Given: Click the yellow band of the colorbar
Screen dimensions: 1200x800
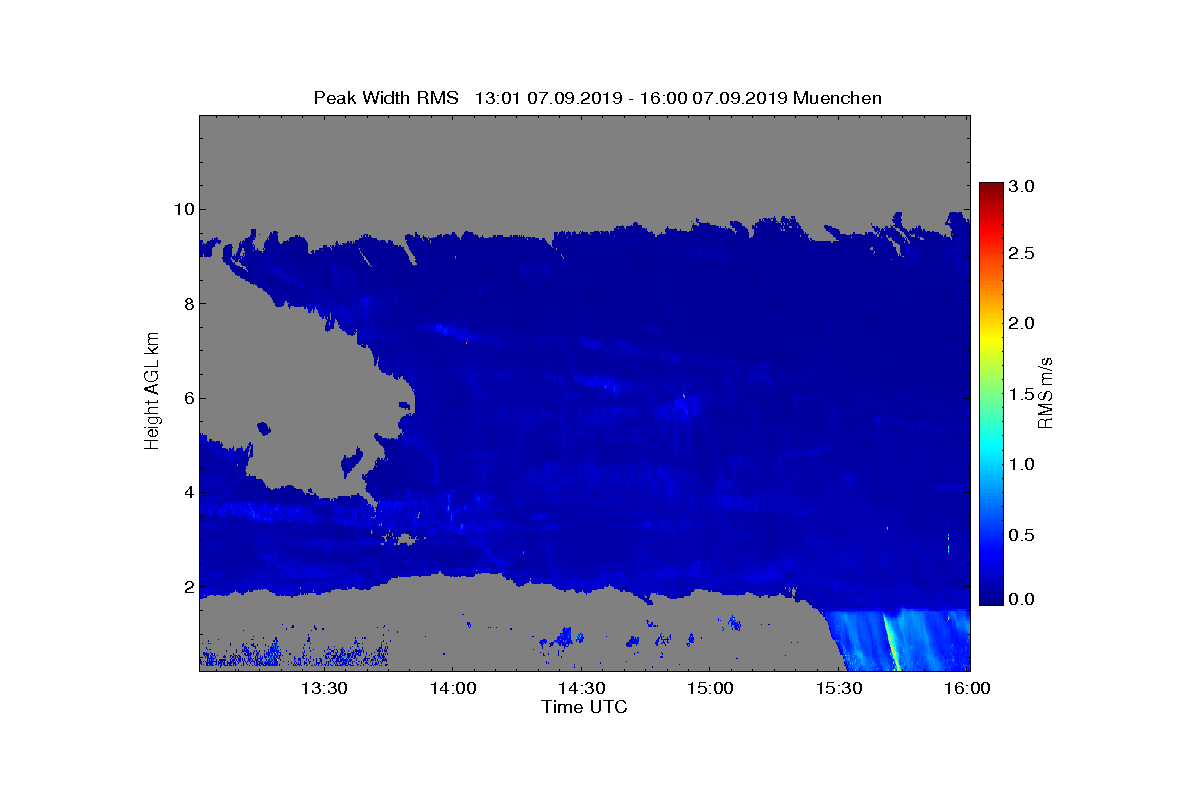Looking at the screenshot, I should click(991, 335).
